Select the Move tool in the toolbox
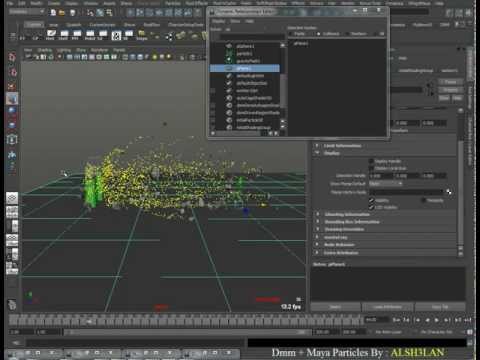 [x=12, y=99]
